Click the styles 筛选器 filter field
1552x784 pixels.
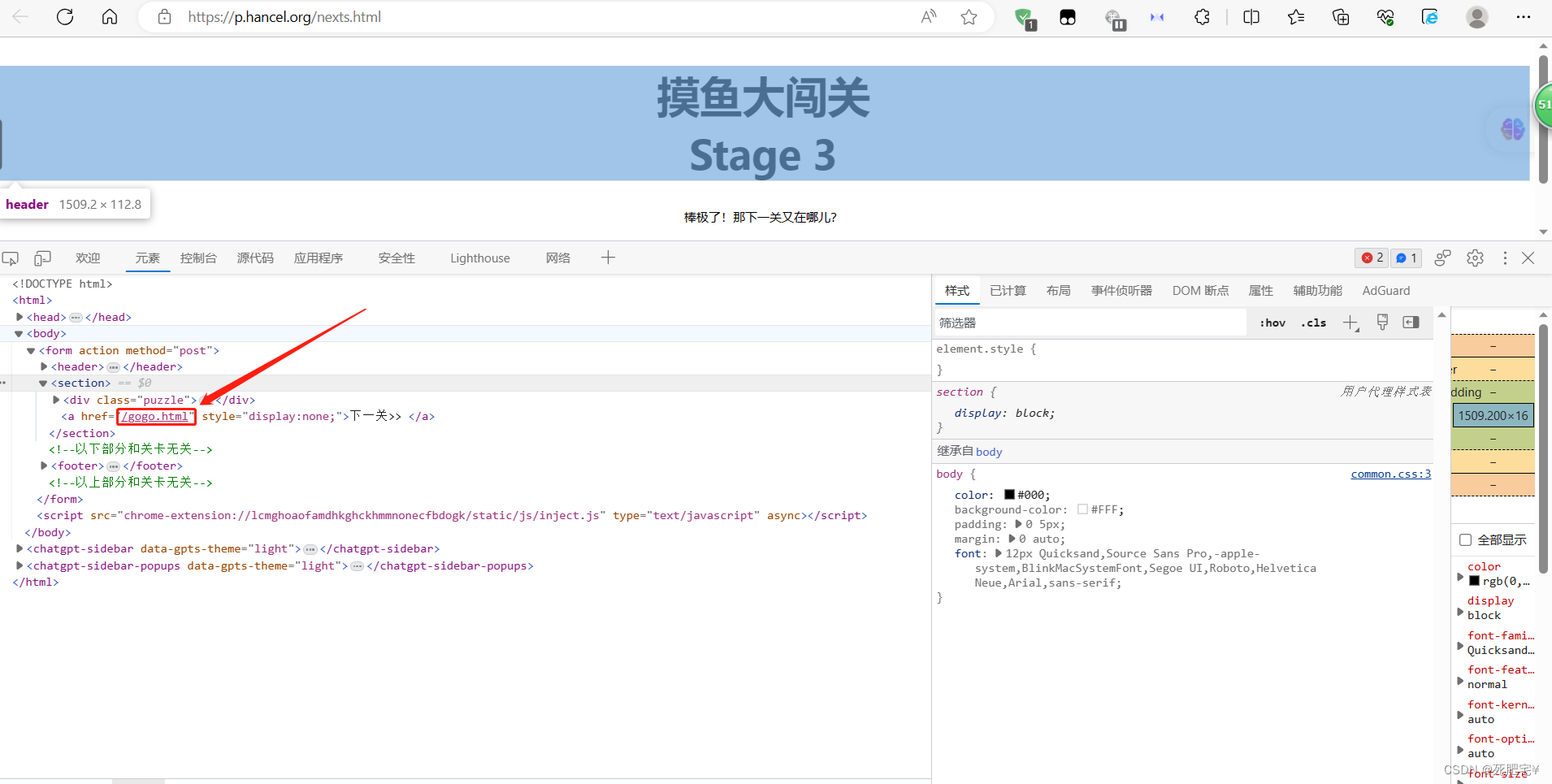pos(1090,323)
